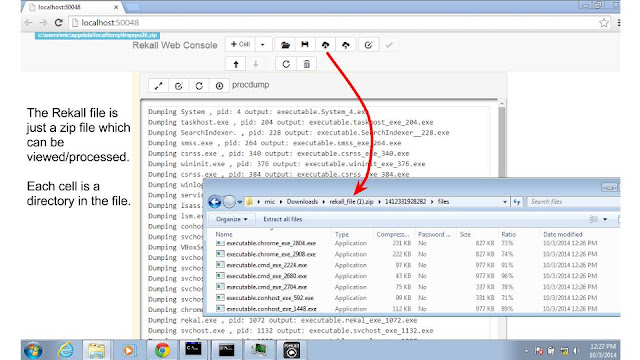Click the refresh icon beside the trash

point(286,64)
